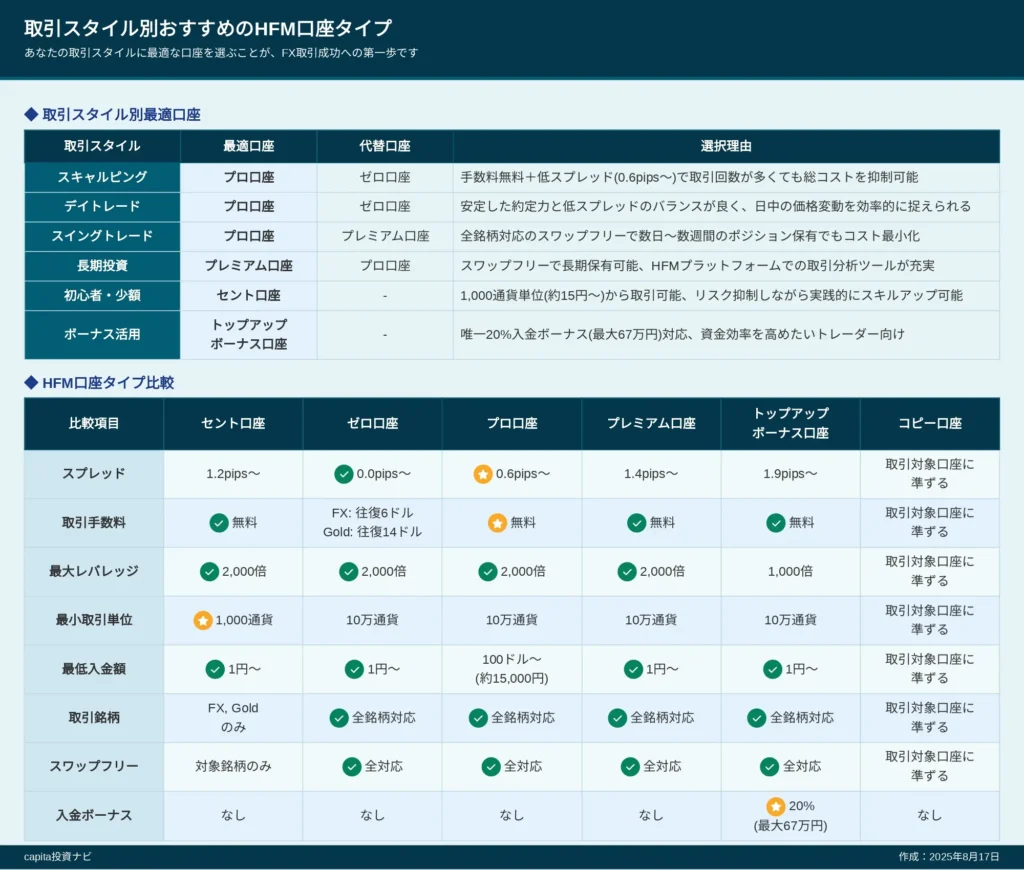Click the 最小取引単位 row label
Screen dimensions: 1024x870
[94, 620]
